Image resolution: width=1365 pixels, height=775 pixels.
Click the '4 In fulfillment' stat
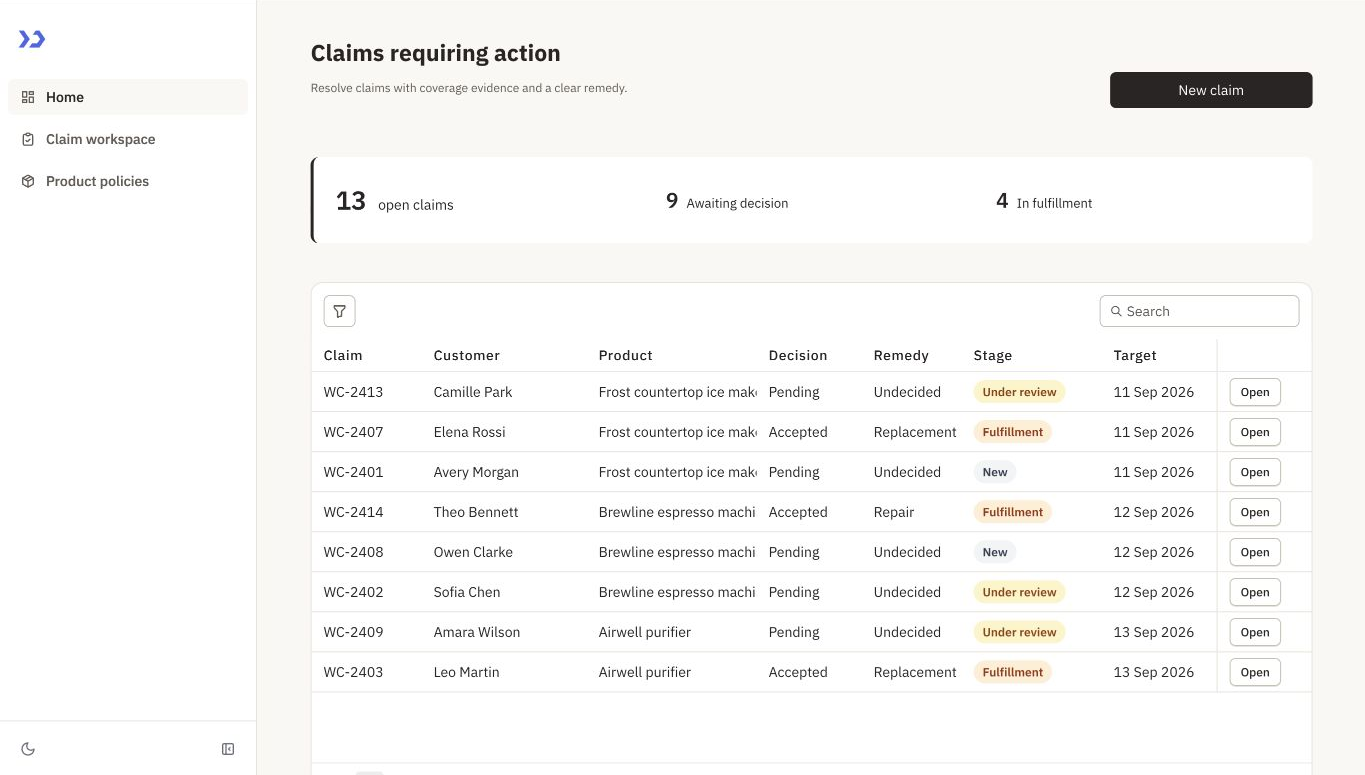1044,202
